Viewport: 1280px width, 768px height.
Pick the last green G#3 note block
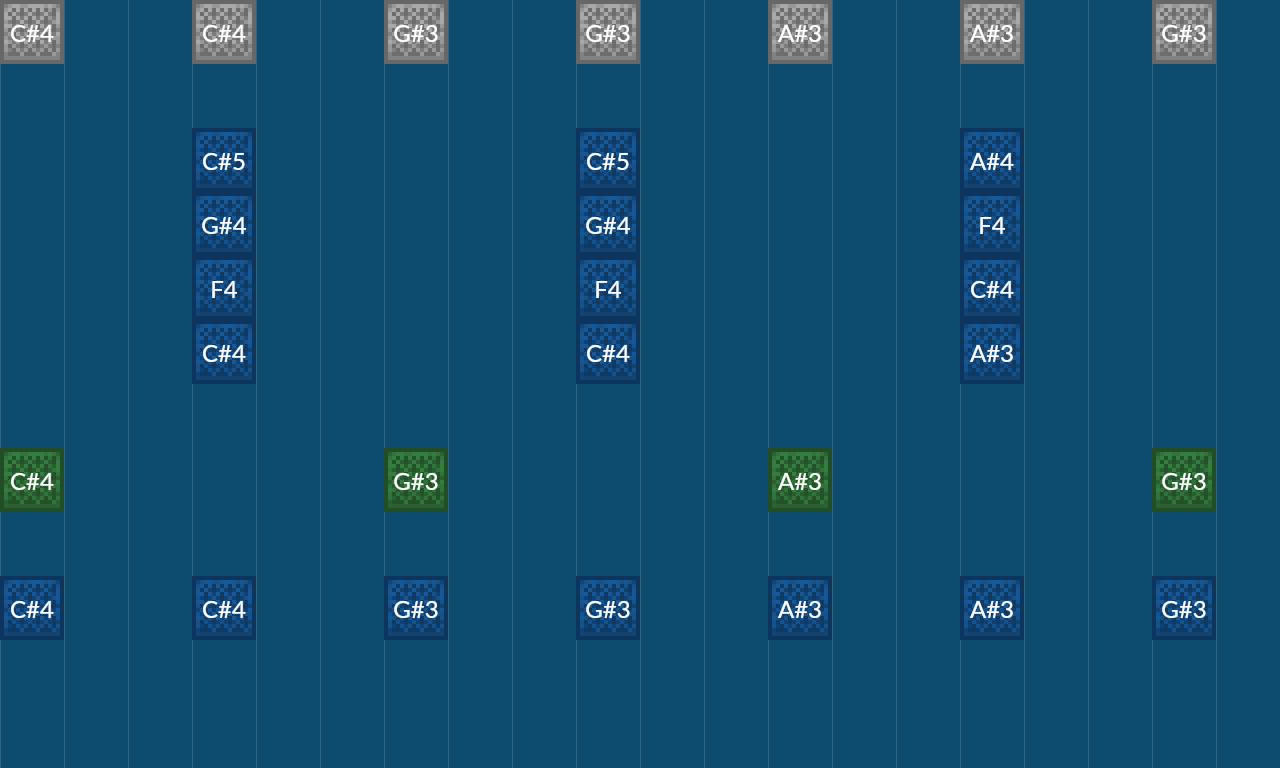1183,480
